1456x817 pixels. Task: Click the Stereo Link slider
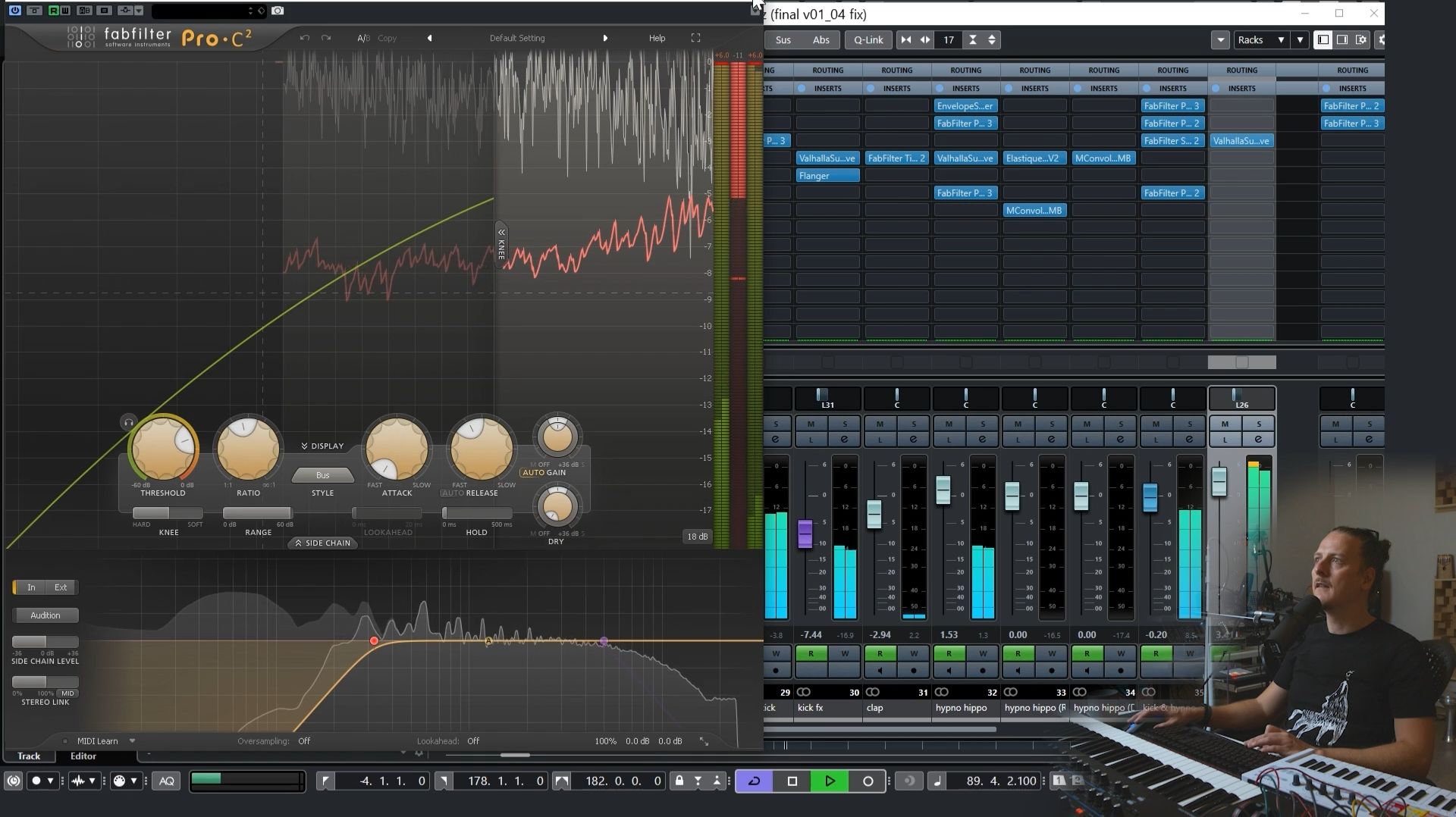point(45,682)
